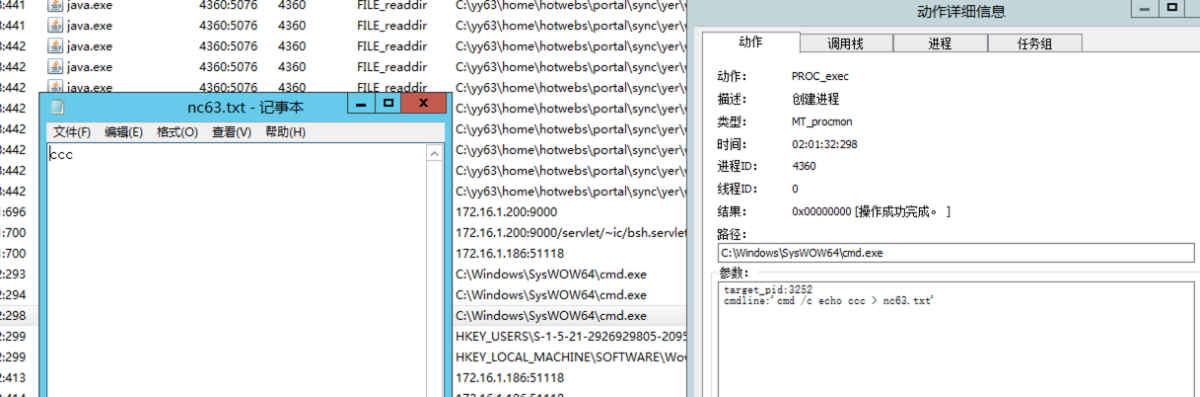
Task: Click the first FILE_readdir cell
Action: click(x=391, y=5)
